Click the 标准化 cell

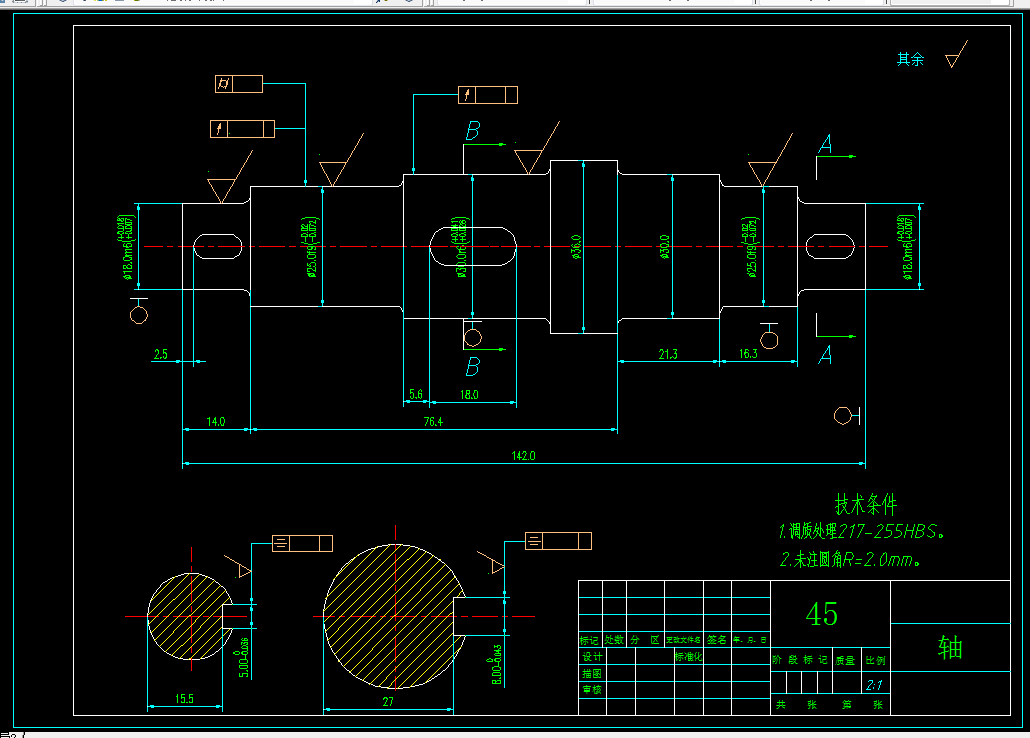point(688,656)
